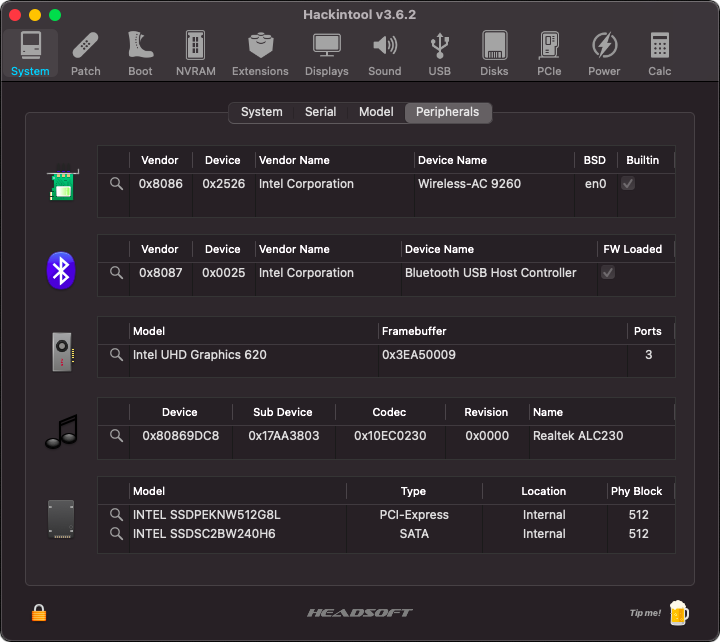This screenshot has height=642, width=720.
Task: Select the 0x10EC0230 codec cell
Action: [390, 436]
